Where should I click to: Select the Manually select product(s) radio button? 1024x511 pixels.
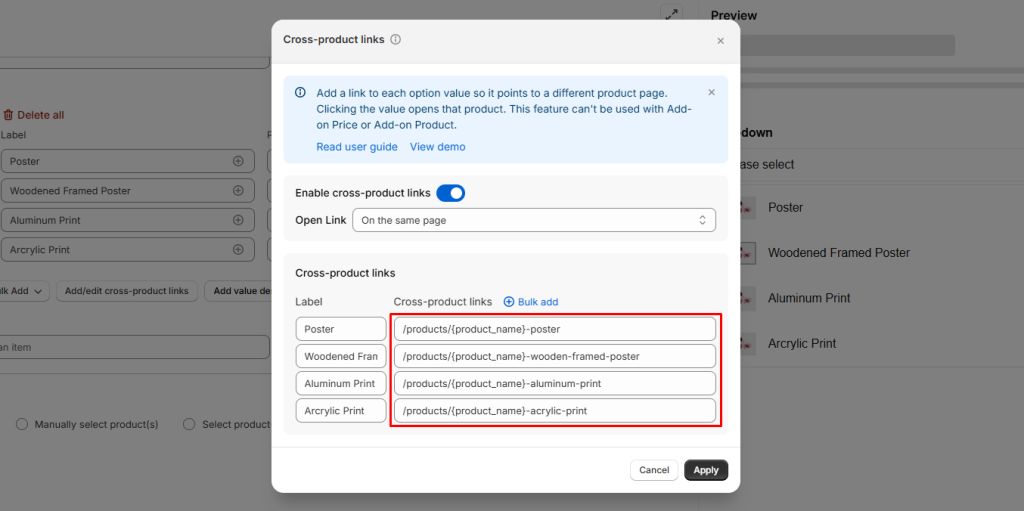(22, 425)
